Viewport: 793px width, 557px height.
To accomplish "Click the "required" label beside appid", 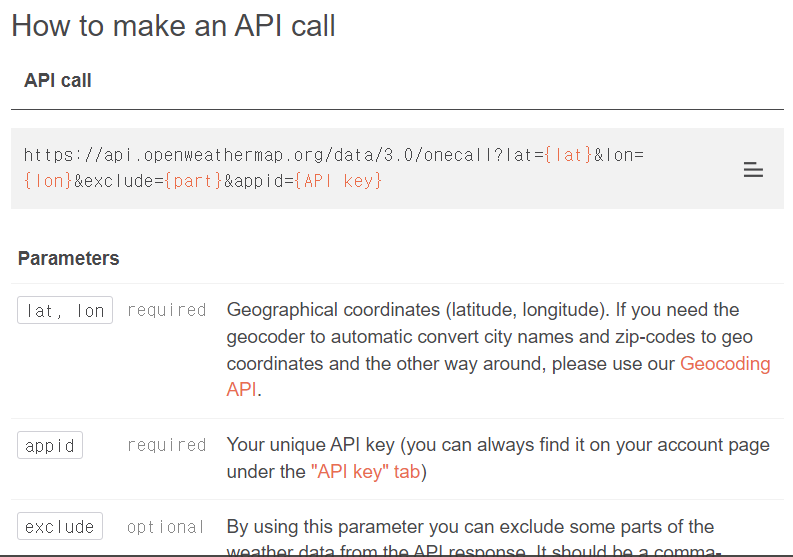I will [166, 445].
